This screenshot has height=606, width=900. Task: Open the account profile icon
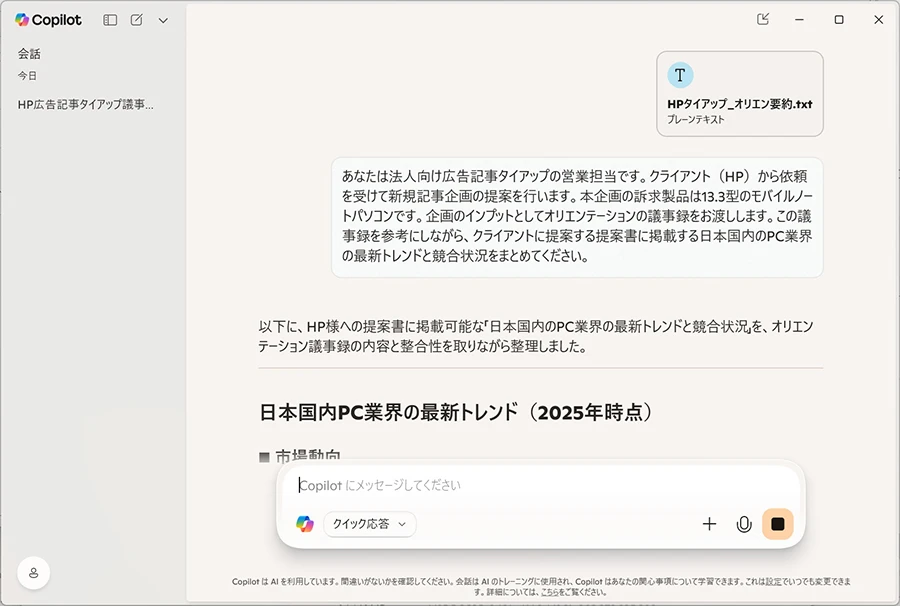(33, 573)
